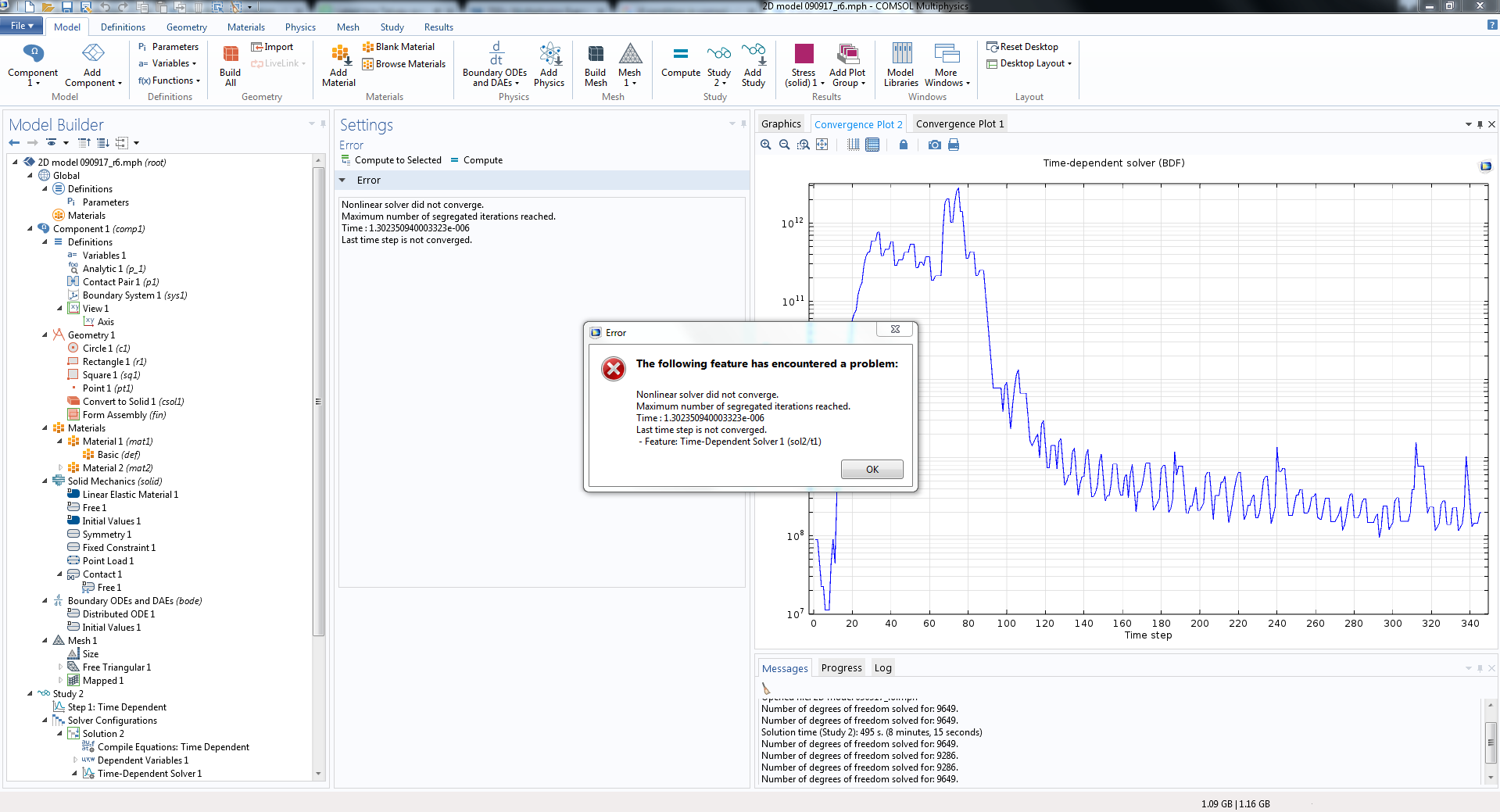
Task: Click Zoom Extents in graphics toolbar
Action: click(822, 145)
